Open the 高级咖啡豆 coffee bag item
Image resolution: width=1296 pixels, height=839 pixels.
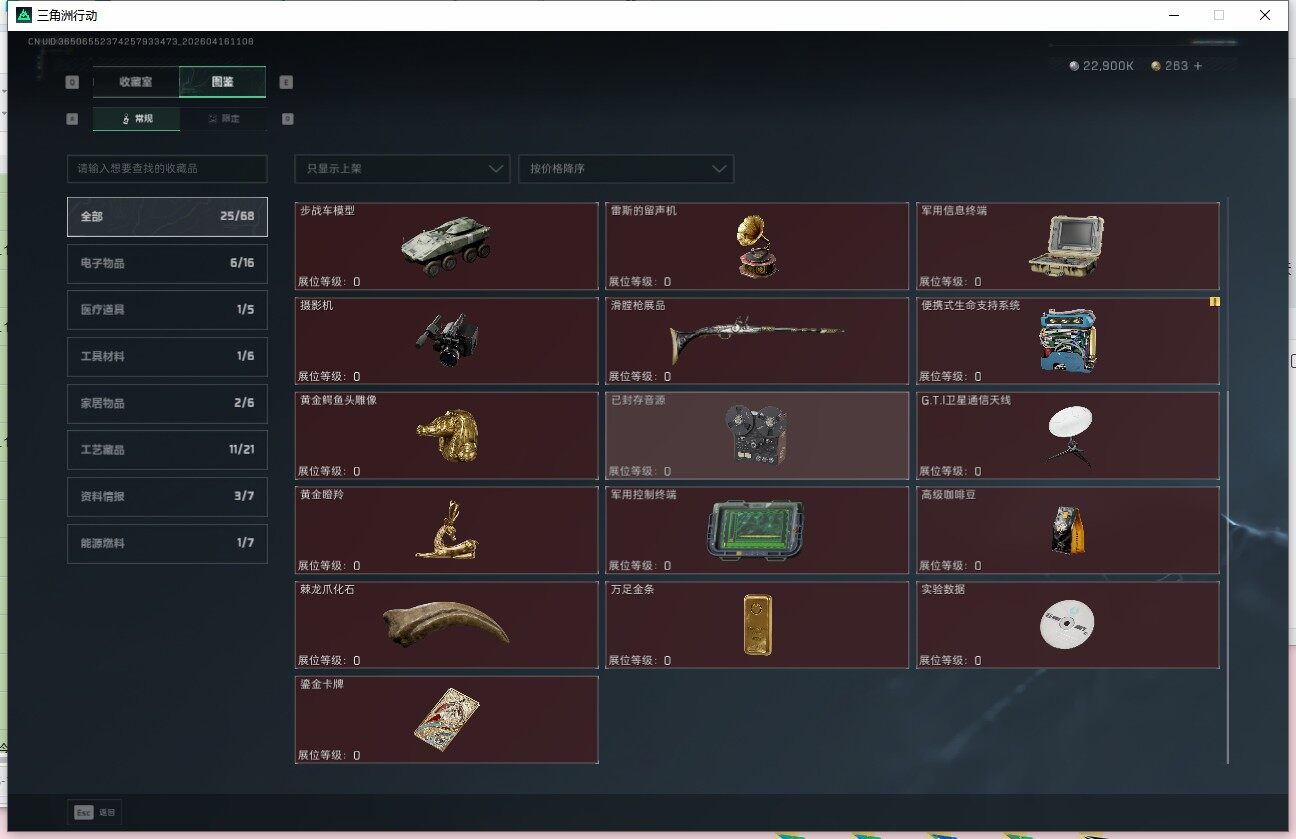click(x=1068, y=530)
